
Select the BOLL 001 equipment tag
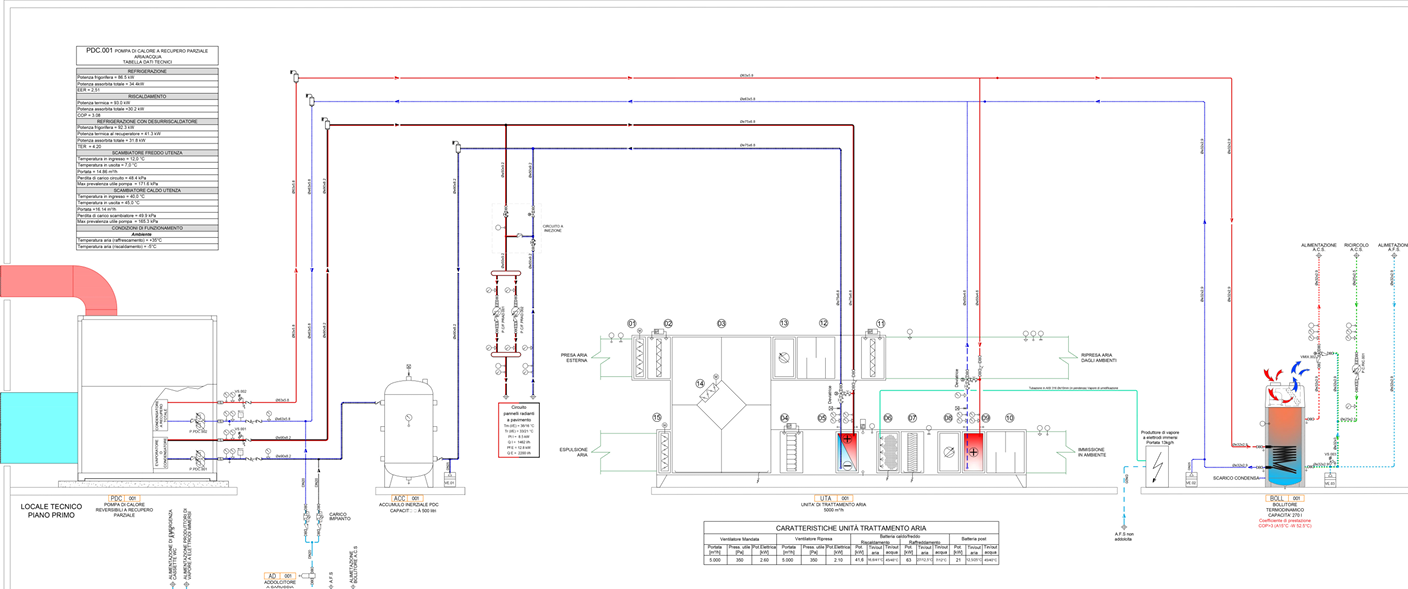coord(1283,498)
